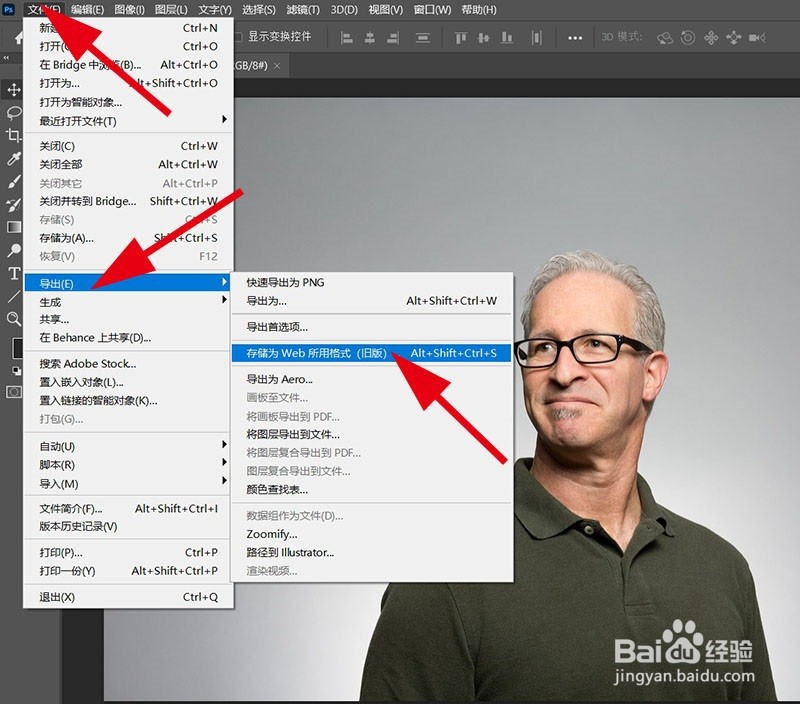The image size is (800, 704).
Task: Click align bottom edges icon
Action: [x=507, y=38]
